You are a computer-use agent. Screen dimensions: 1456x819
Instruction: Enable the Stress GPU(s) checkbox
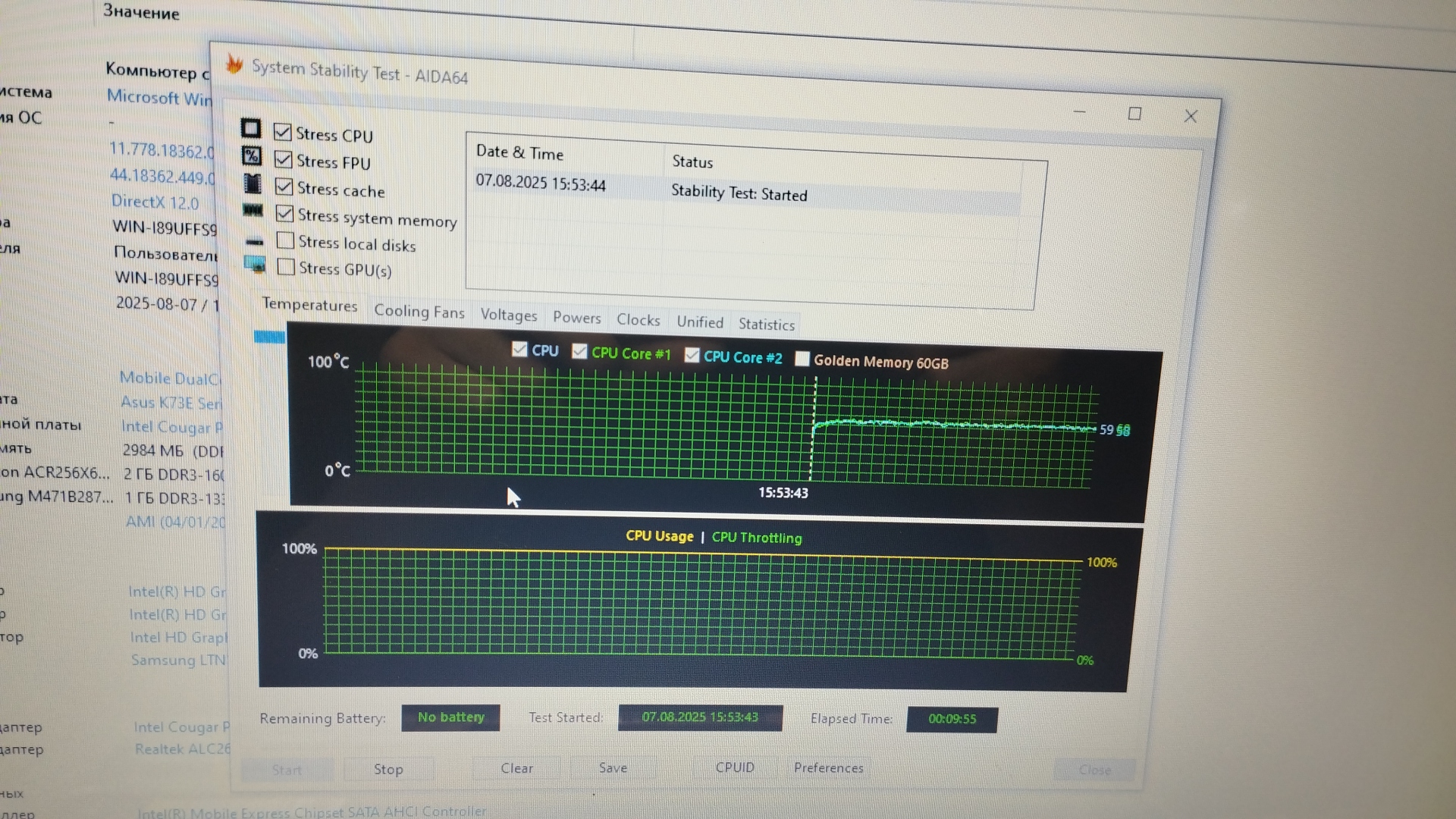pos(286,267)
